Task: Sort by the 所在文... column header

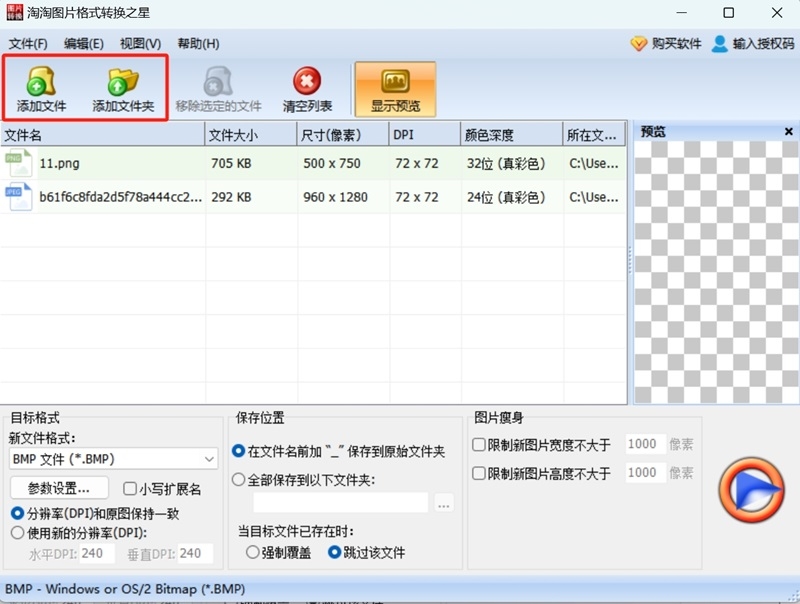Action: [x=594, y=135]
